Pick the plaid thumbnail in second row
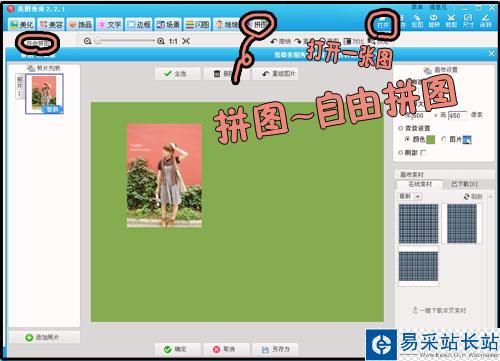500x361 pixels. pos(418,266)
